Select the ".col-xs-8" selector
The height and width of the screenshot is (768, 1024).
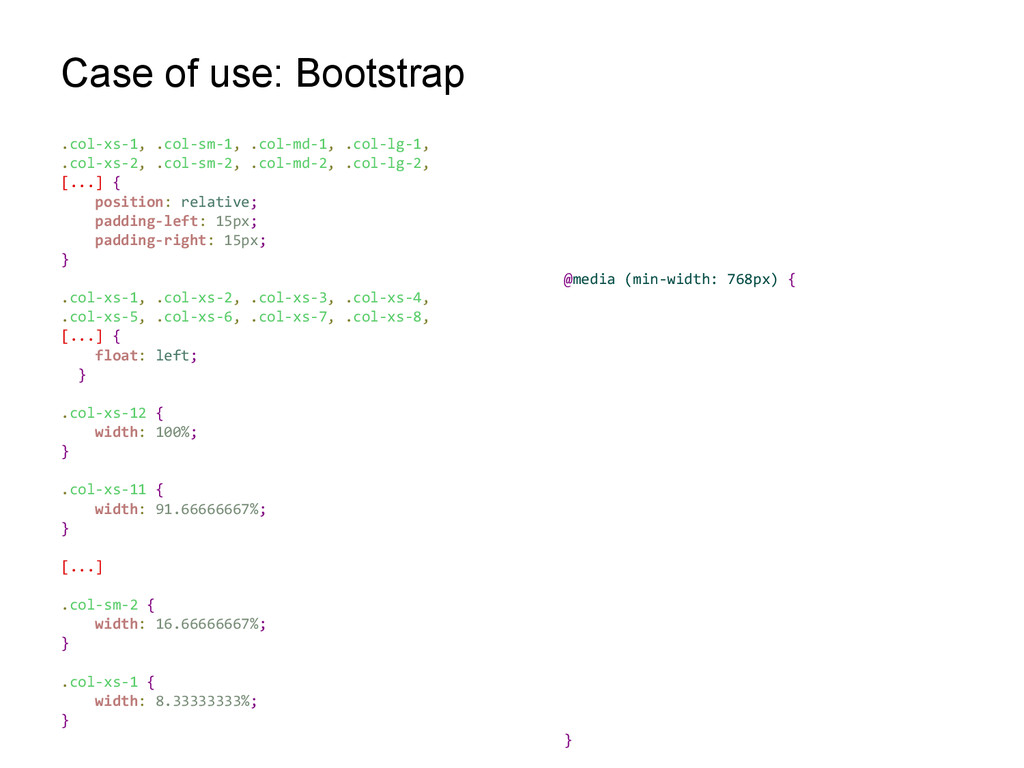point(384,317)
